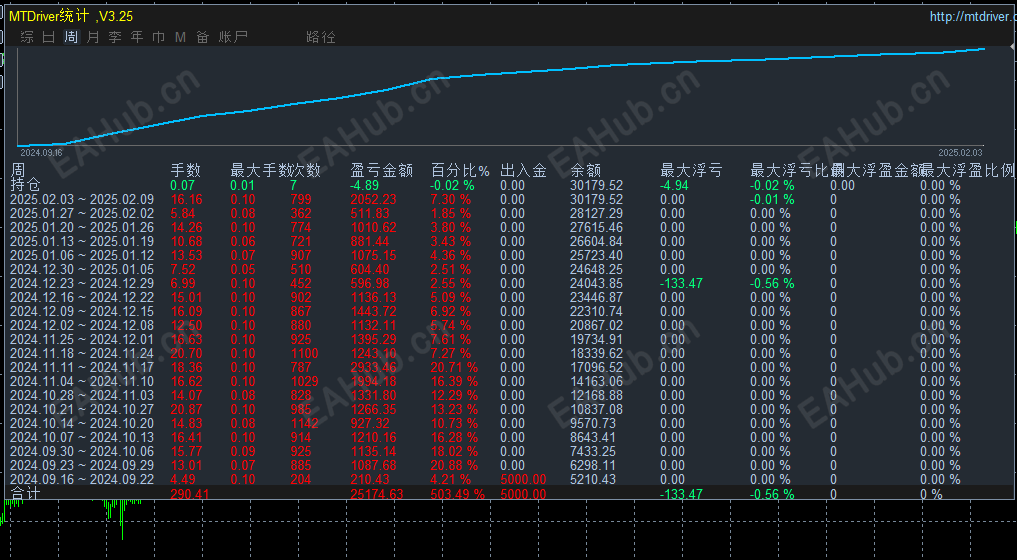Select the 币 currency tab
1017x560 pixels.
point(159,37)
